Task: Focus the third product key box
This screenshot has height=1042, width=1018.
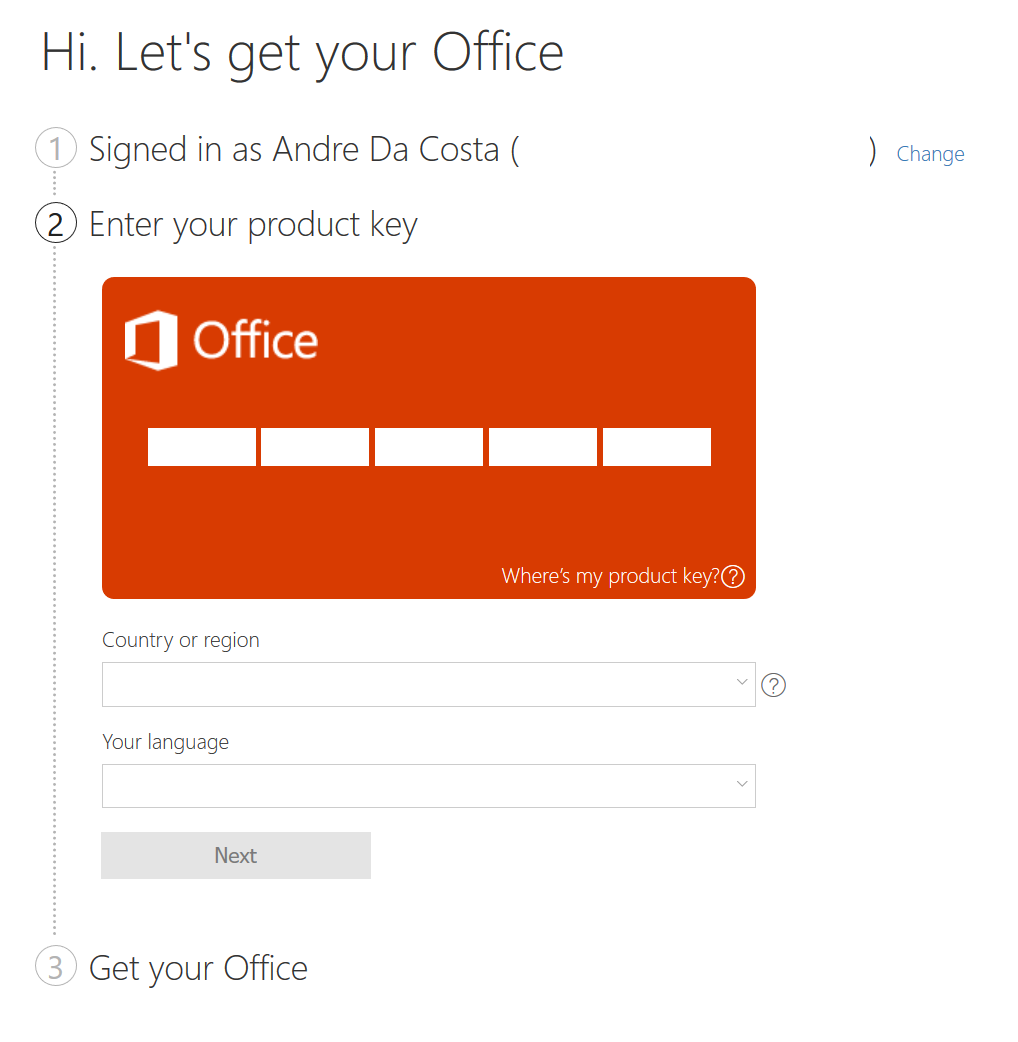Action: (429, 447)
